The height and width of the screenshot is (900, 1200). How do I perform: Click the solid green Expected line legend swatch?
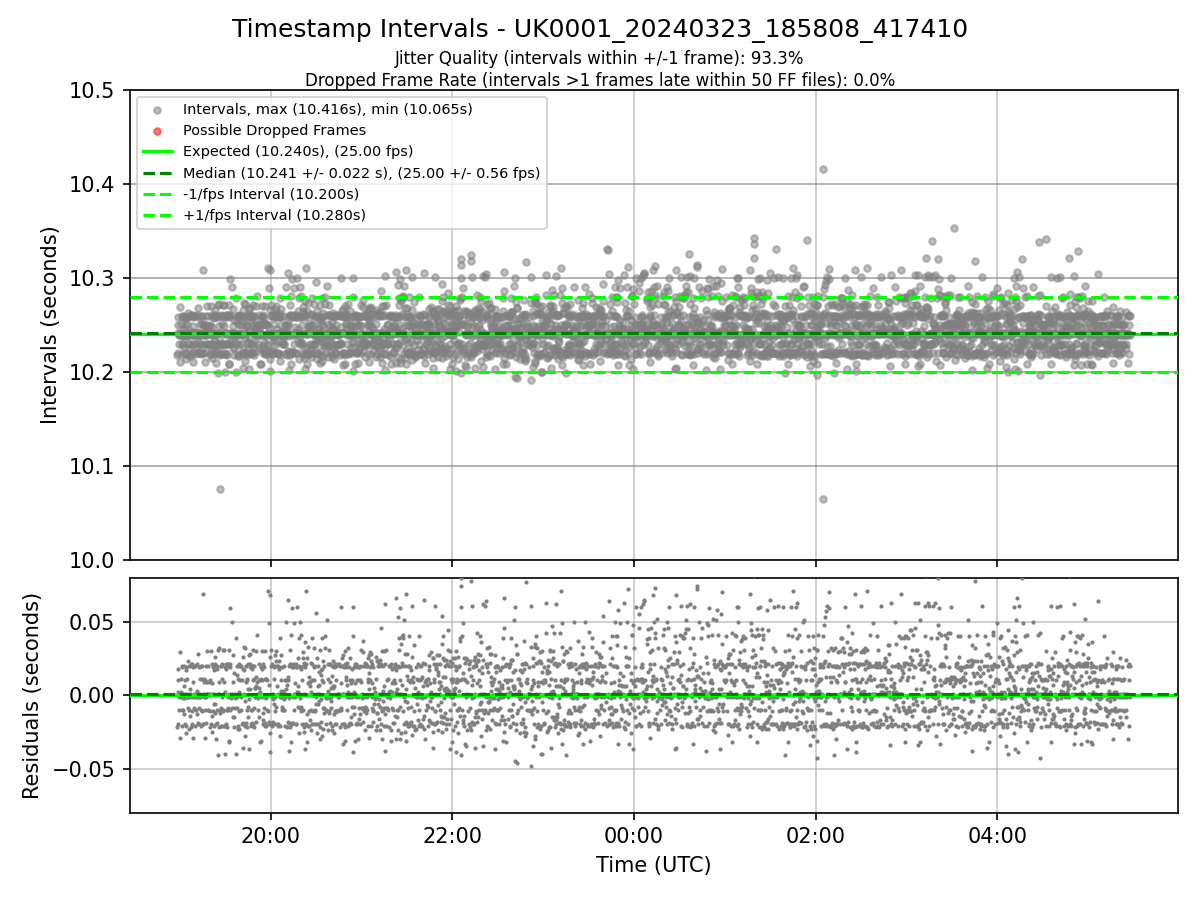pos(157,151)
